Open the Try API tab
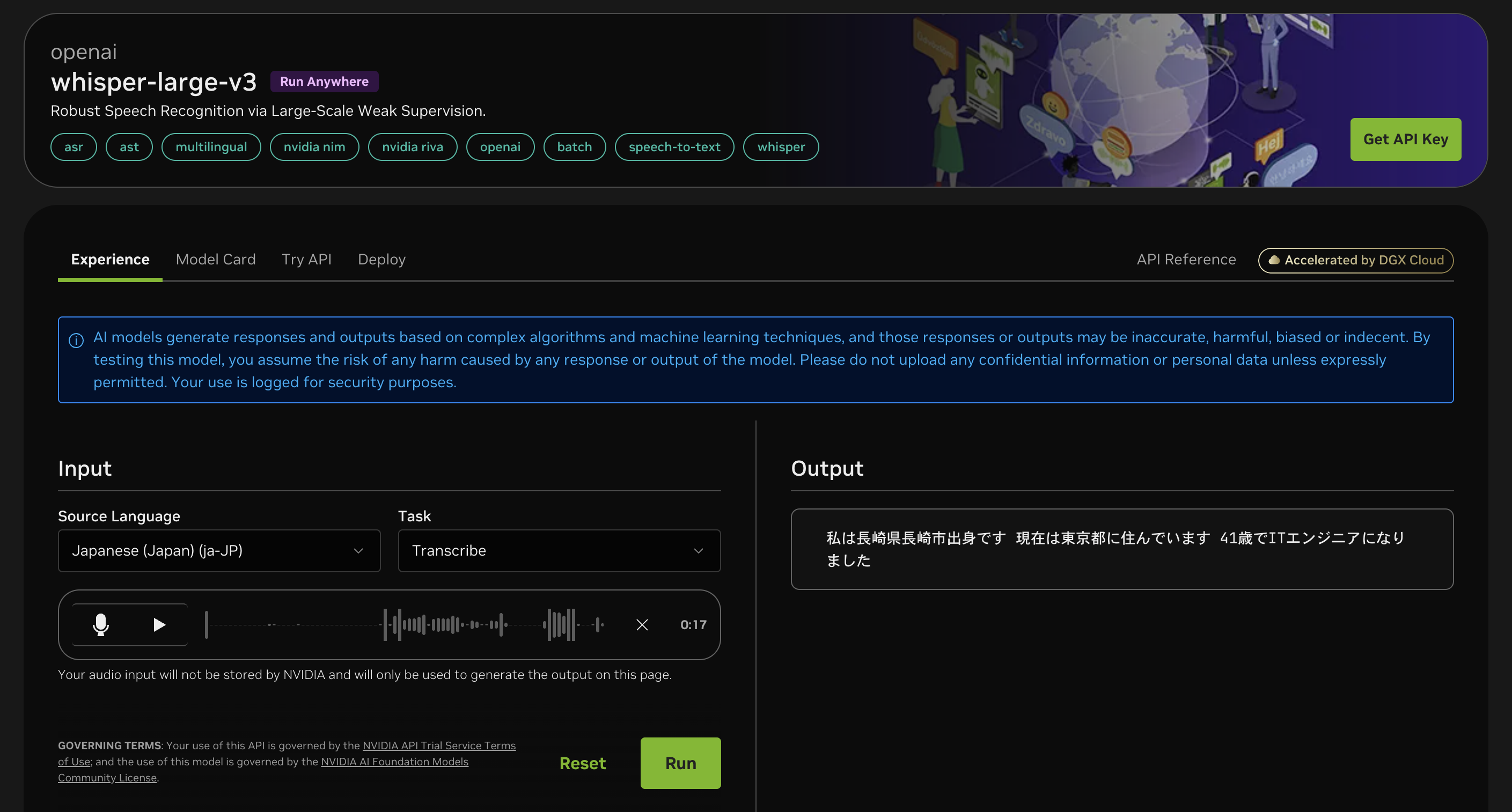Viewport: 1512px width, 812px height. 306,260
